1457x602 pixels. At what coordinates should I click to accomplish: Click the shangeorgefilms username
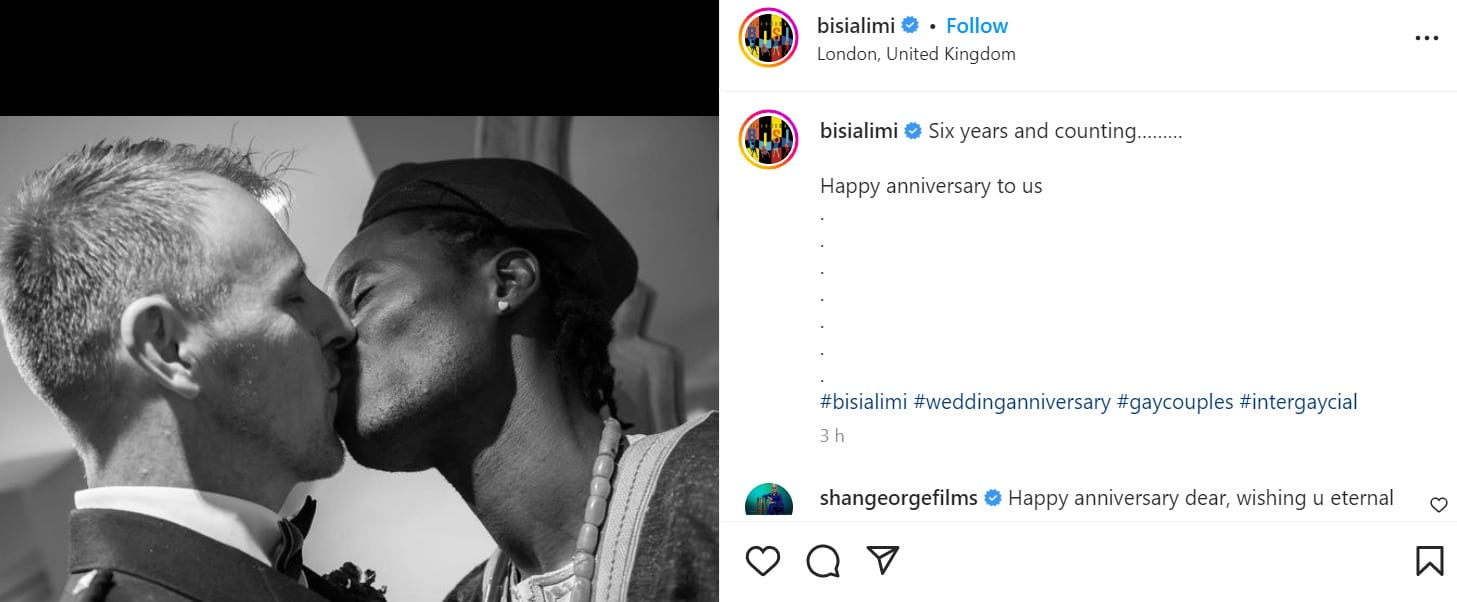[x=898, y=498]
